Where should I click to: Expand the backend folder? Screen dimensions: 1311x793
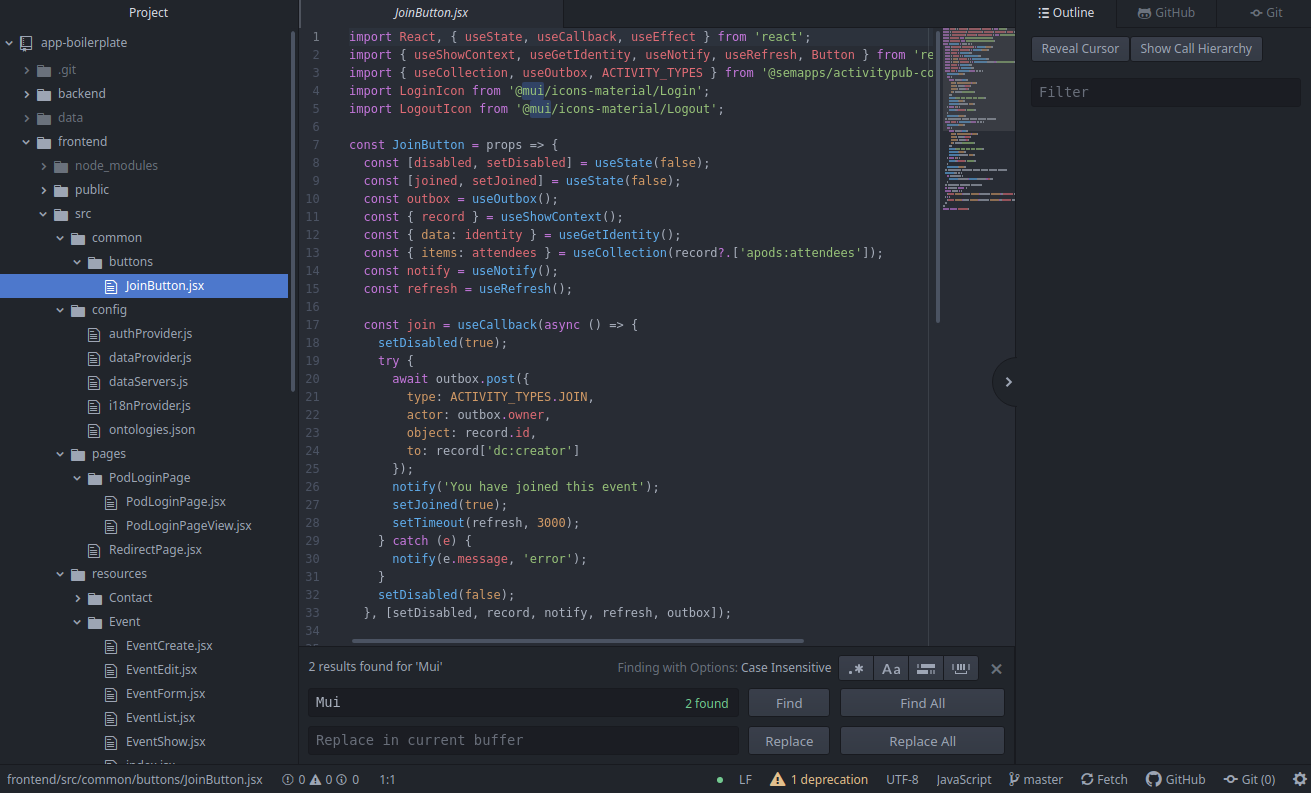click(x=27, y=94)
